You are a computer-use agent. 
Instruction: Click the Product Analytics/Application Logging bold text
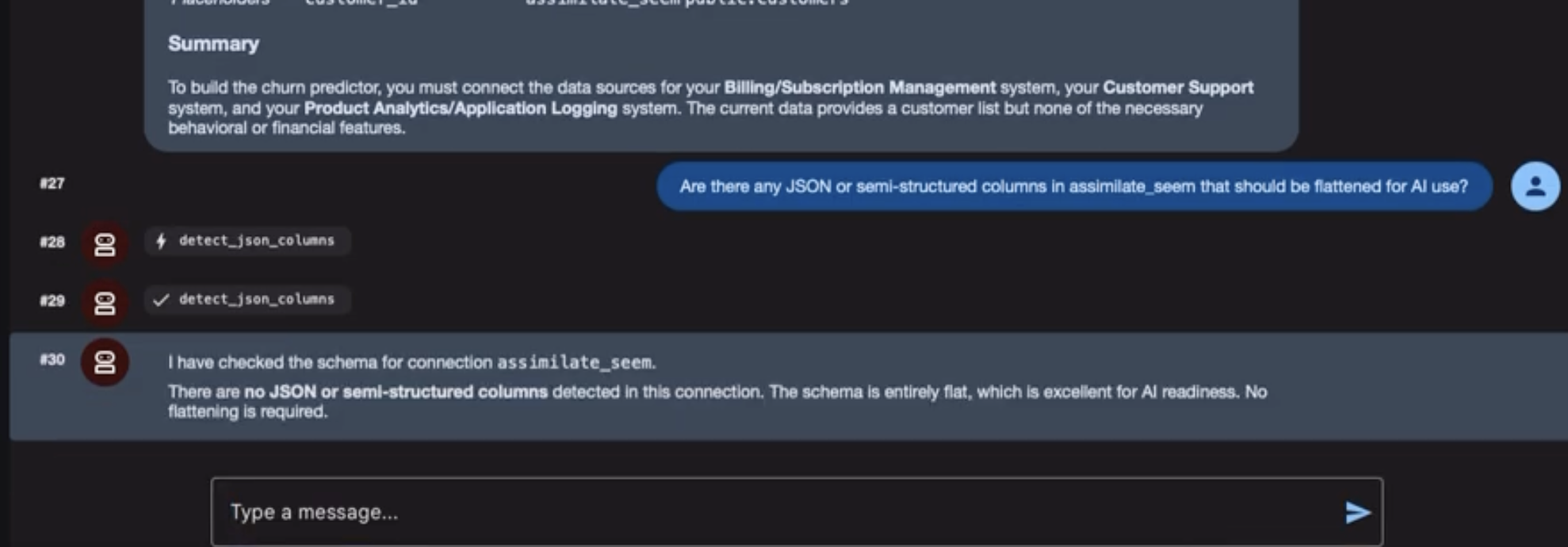[461, 108]
